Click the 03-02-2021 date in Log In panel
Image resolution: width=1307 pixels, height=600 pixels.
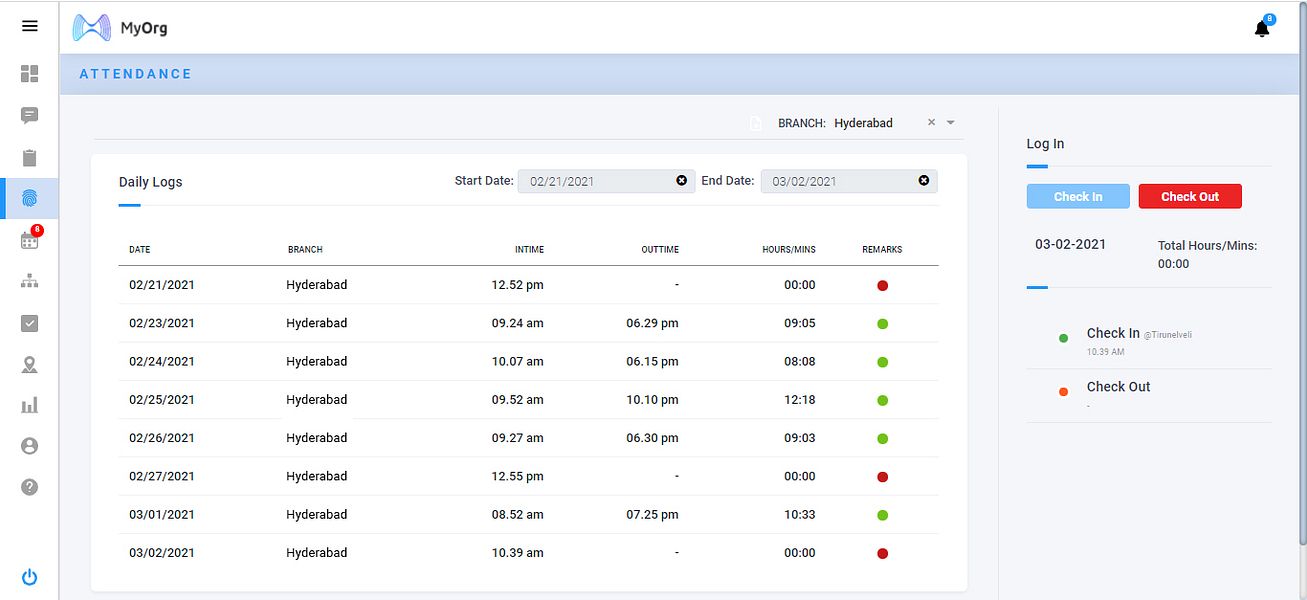click(x=1070, y=244)
